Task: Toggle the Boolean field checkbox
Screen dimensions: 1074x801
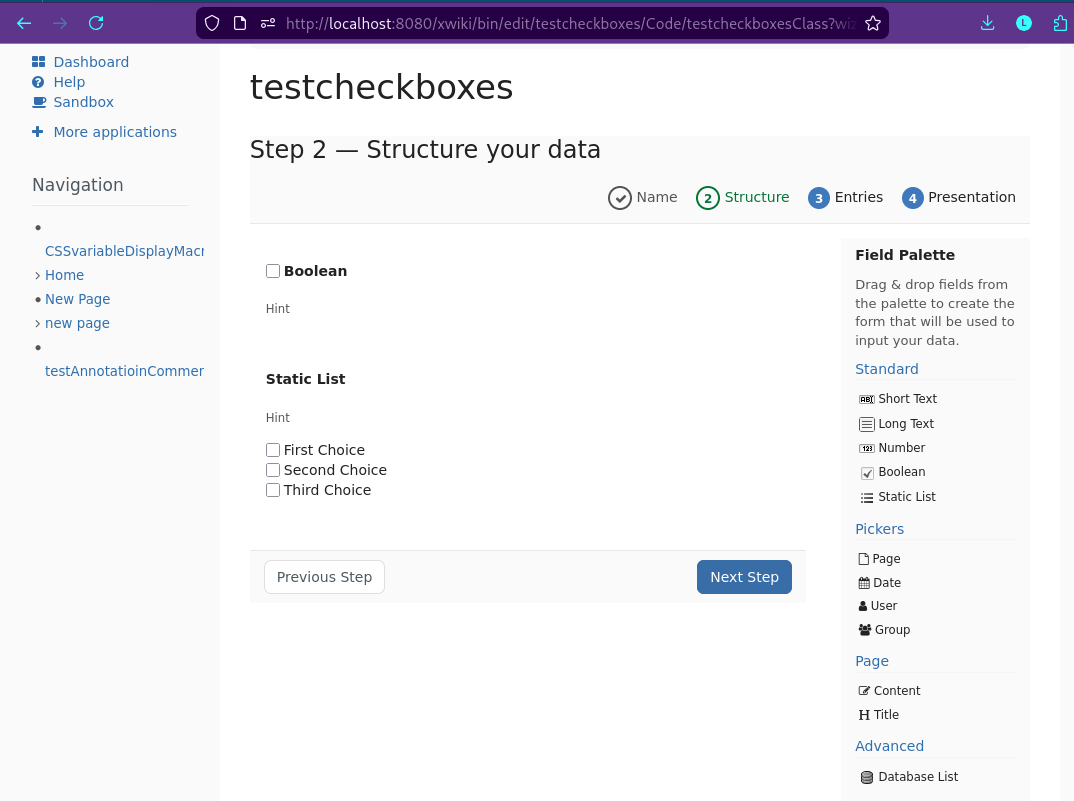Action: coord(273,271)
